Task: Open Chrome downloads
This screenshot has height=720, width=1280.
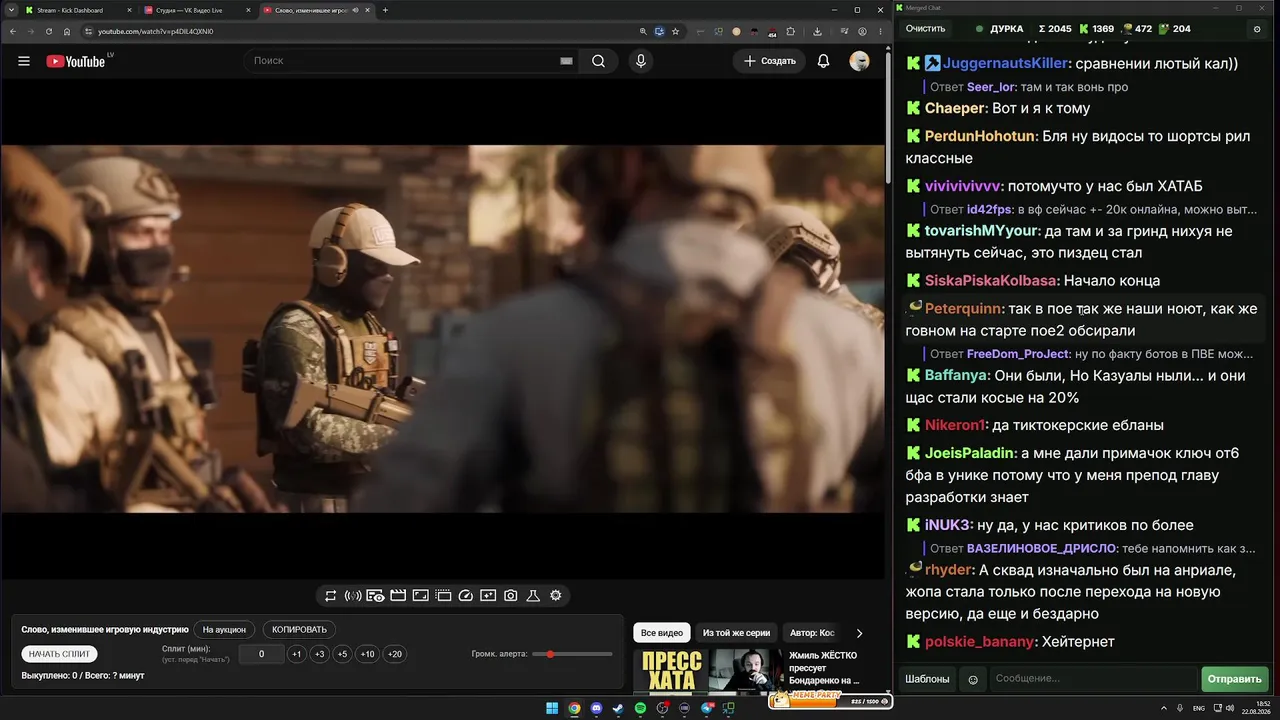Action: pos(818,31)
